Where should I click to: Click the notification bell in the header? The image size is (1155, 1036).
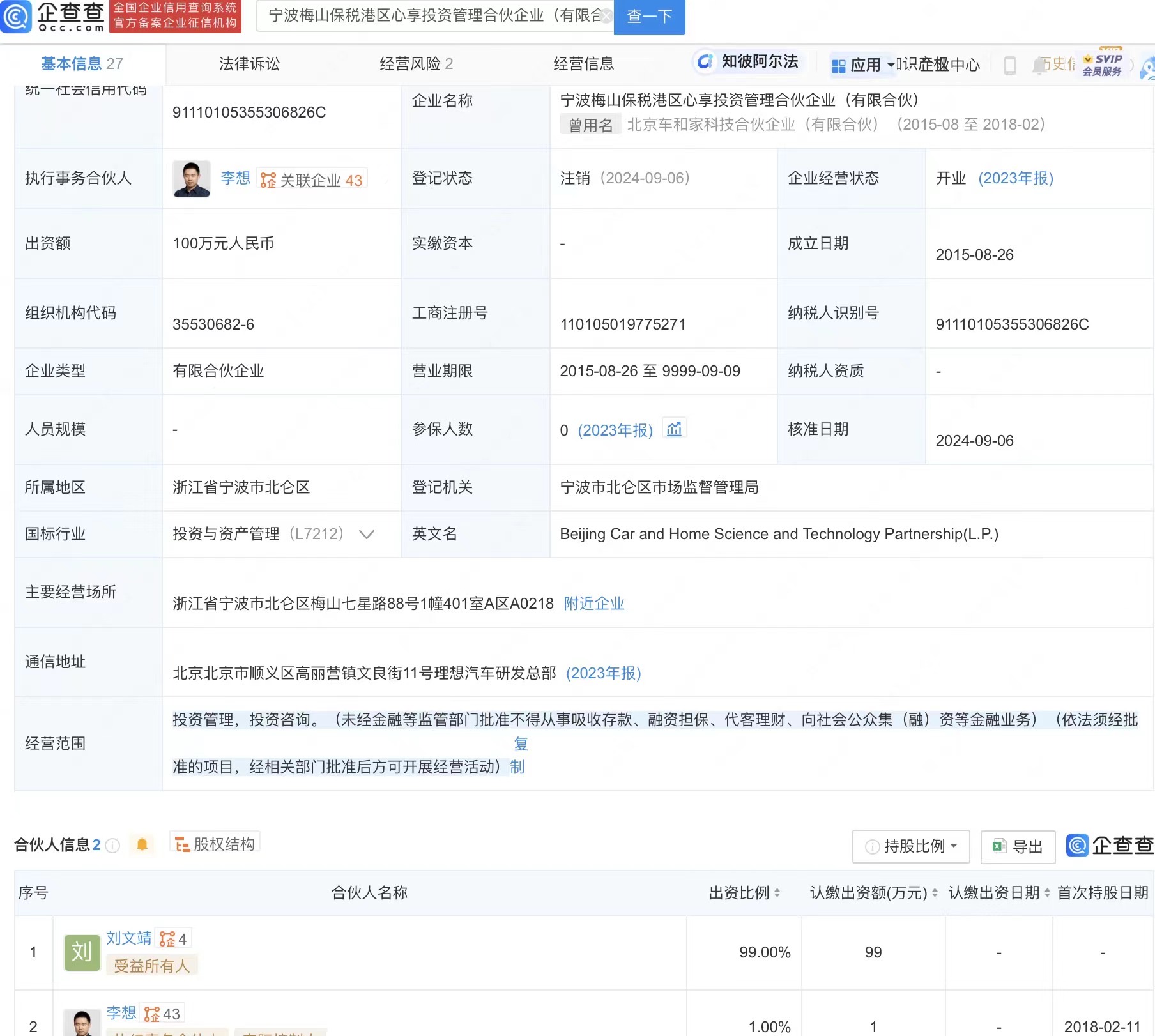click(x=1039, y=65)
